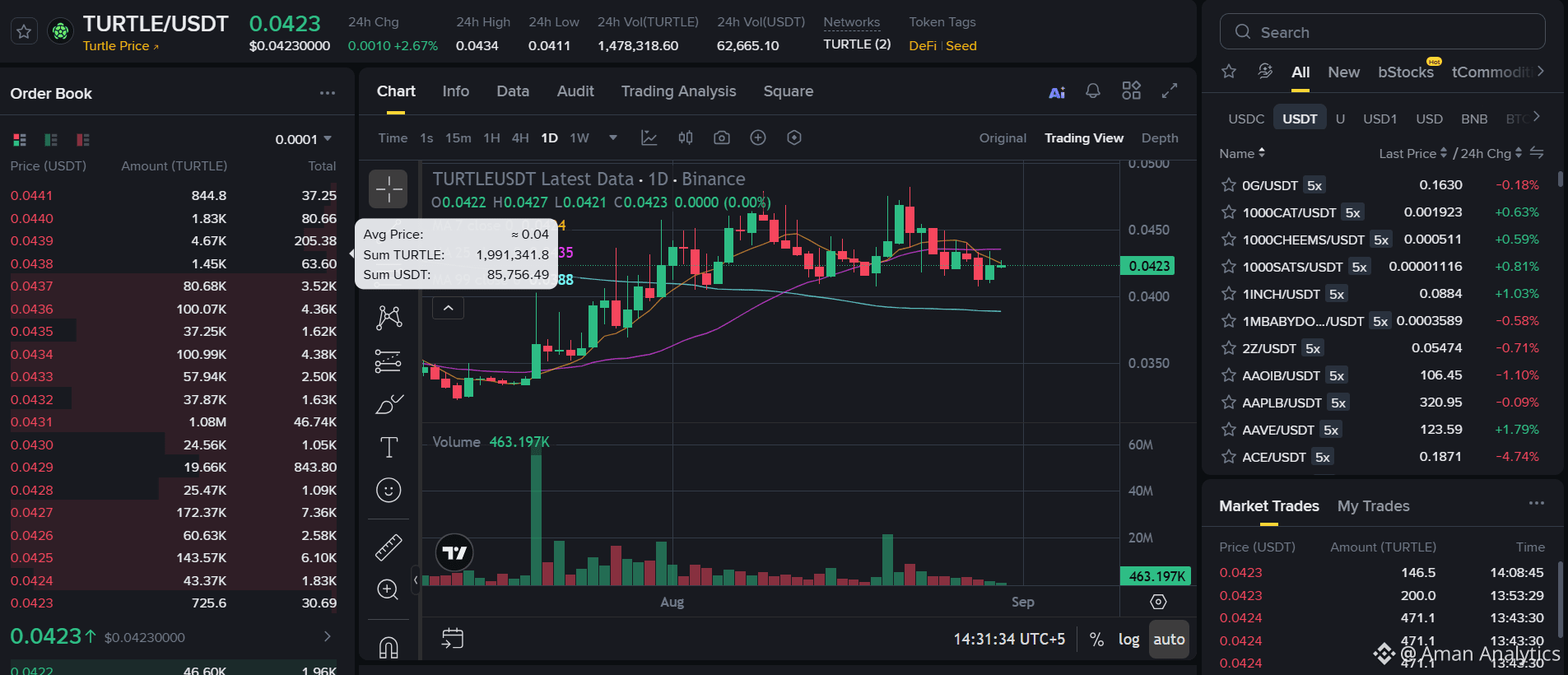Screen dimensions: 1568x675
Task: Toggle the magnet mode tool
Action: pos(389,648)
